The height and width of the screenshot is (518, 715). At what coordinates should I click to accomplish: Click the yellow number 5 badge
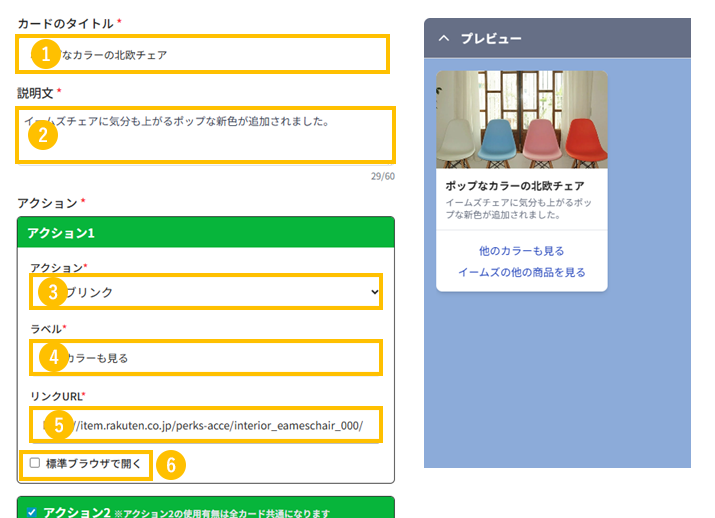click(59, 425)
